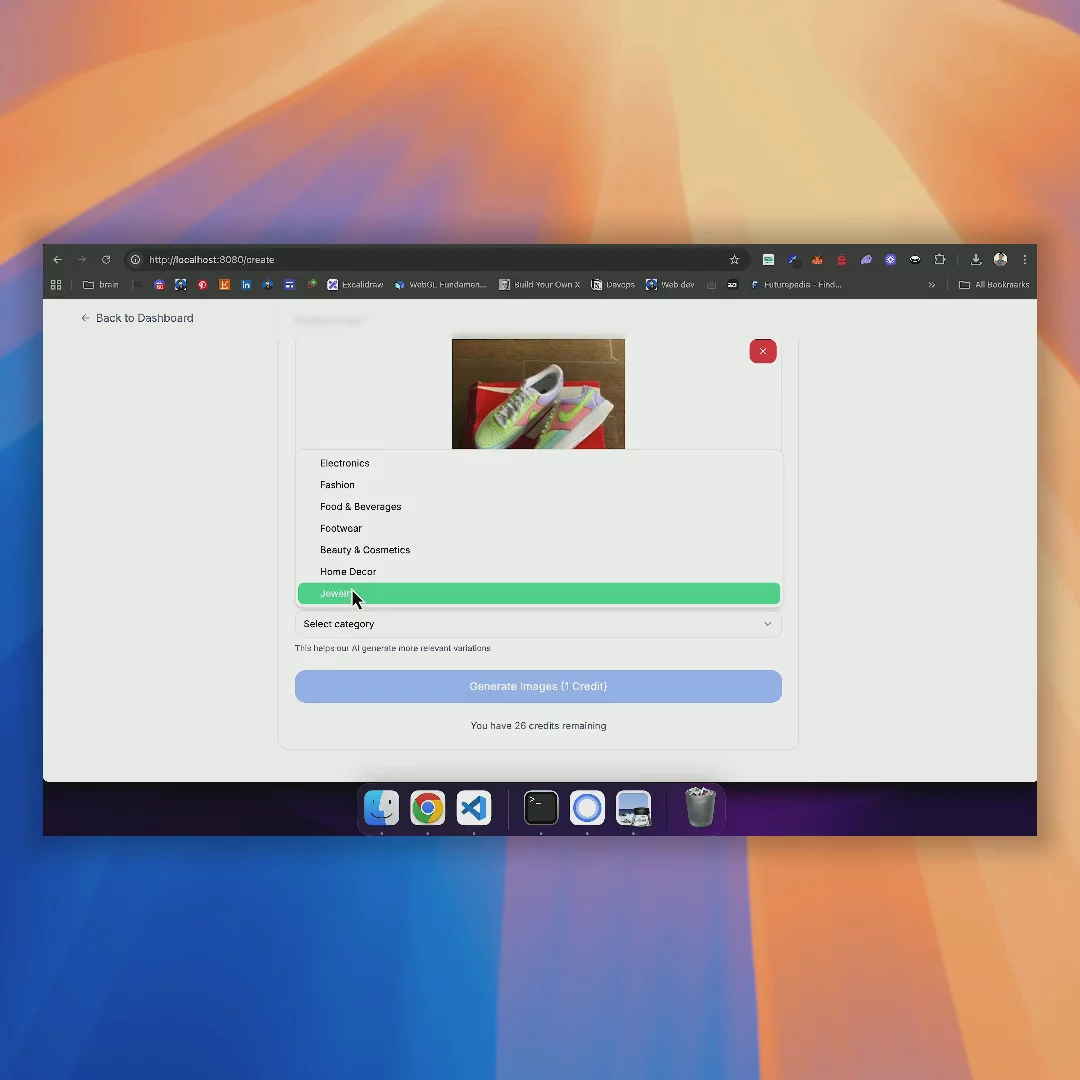Click Generate Images (1 Credit) button
This screenshot has height=1080, width=1080.
click(x=538, y=686)
